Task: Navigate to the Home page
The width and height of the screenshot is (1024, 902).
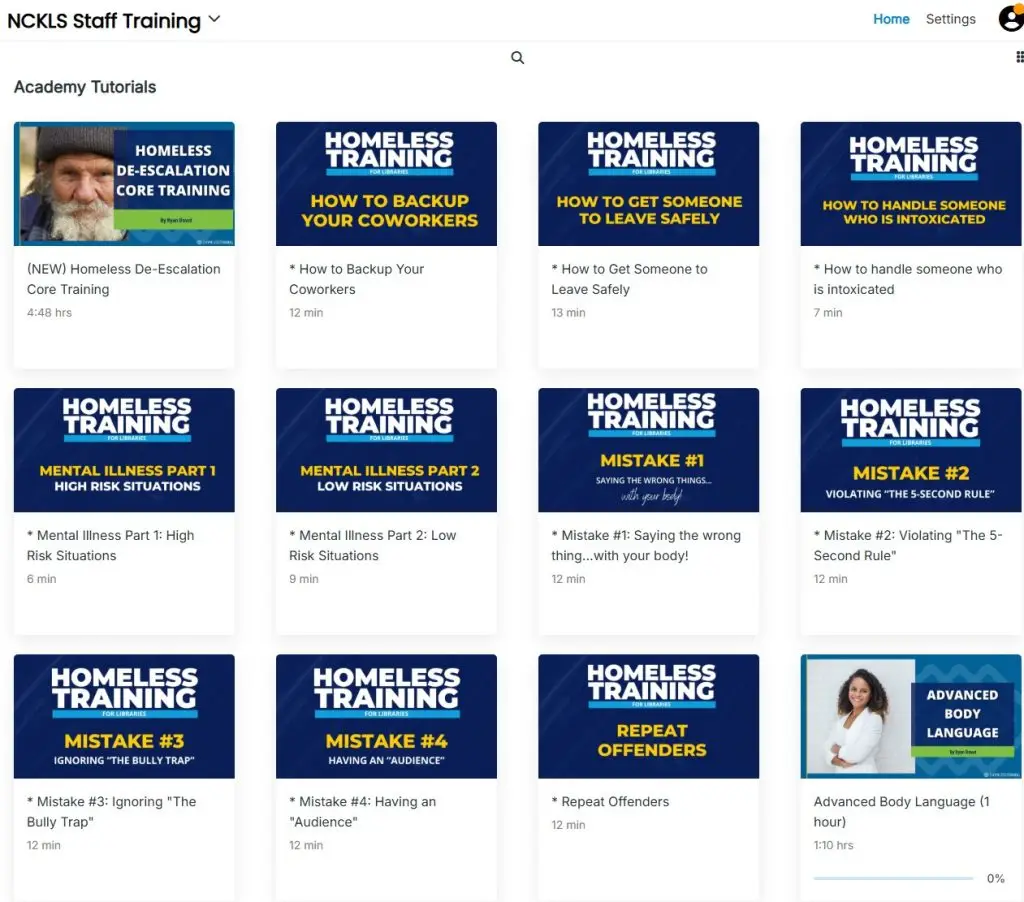Action: coord(891,18)
